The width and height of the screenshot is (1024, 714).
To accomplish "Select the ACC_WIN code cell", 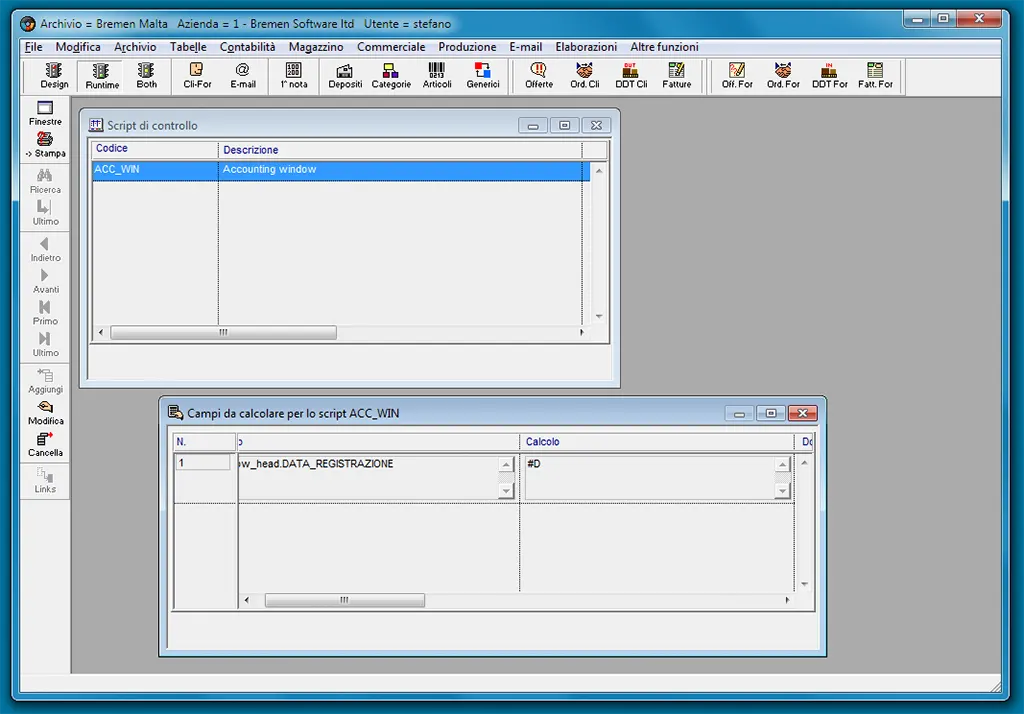I will pos(155,170).
